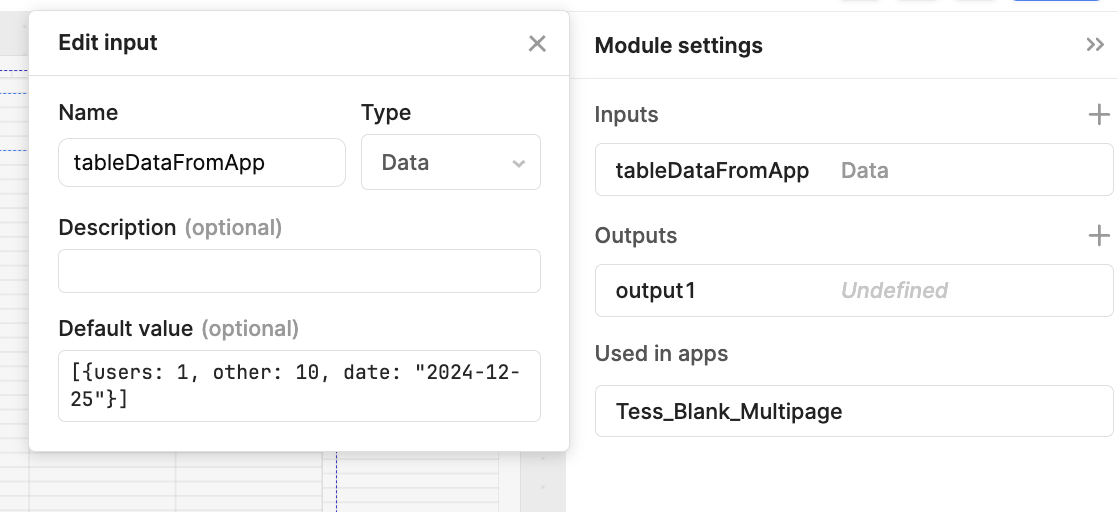Click the Edit input dialog title
The height and width of the screenshot is (512, 1118).
pos(108,43)
